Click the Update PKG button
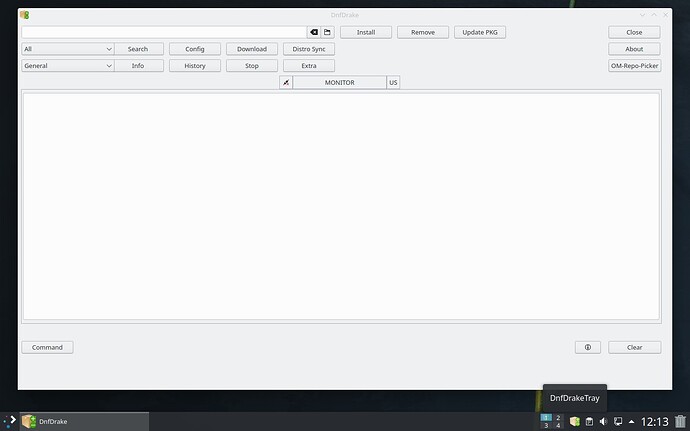This screenshot has width=690, height=431. click(480, 32)
